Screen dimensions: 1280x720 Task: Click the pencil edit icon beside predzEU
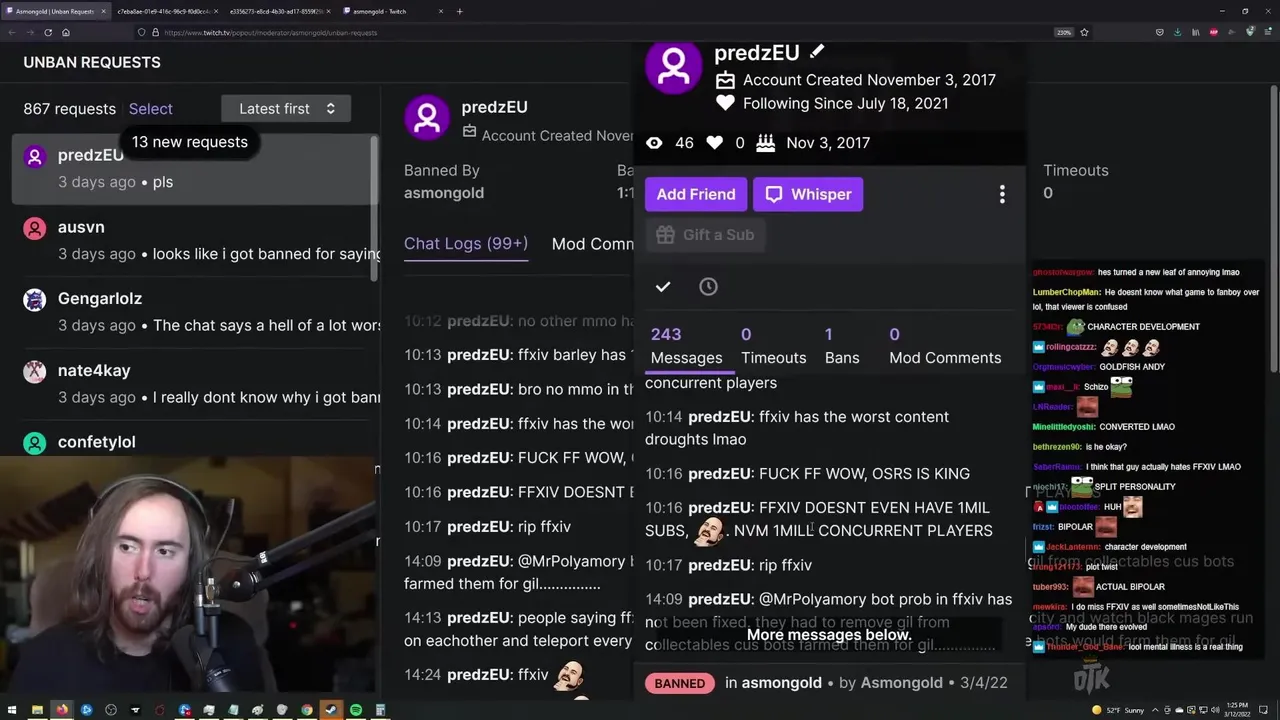coord(817,52)
